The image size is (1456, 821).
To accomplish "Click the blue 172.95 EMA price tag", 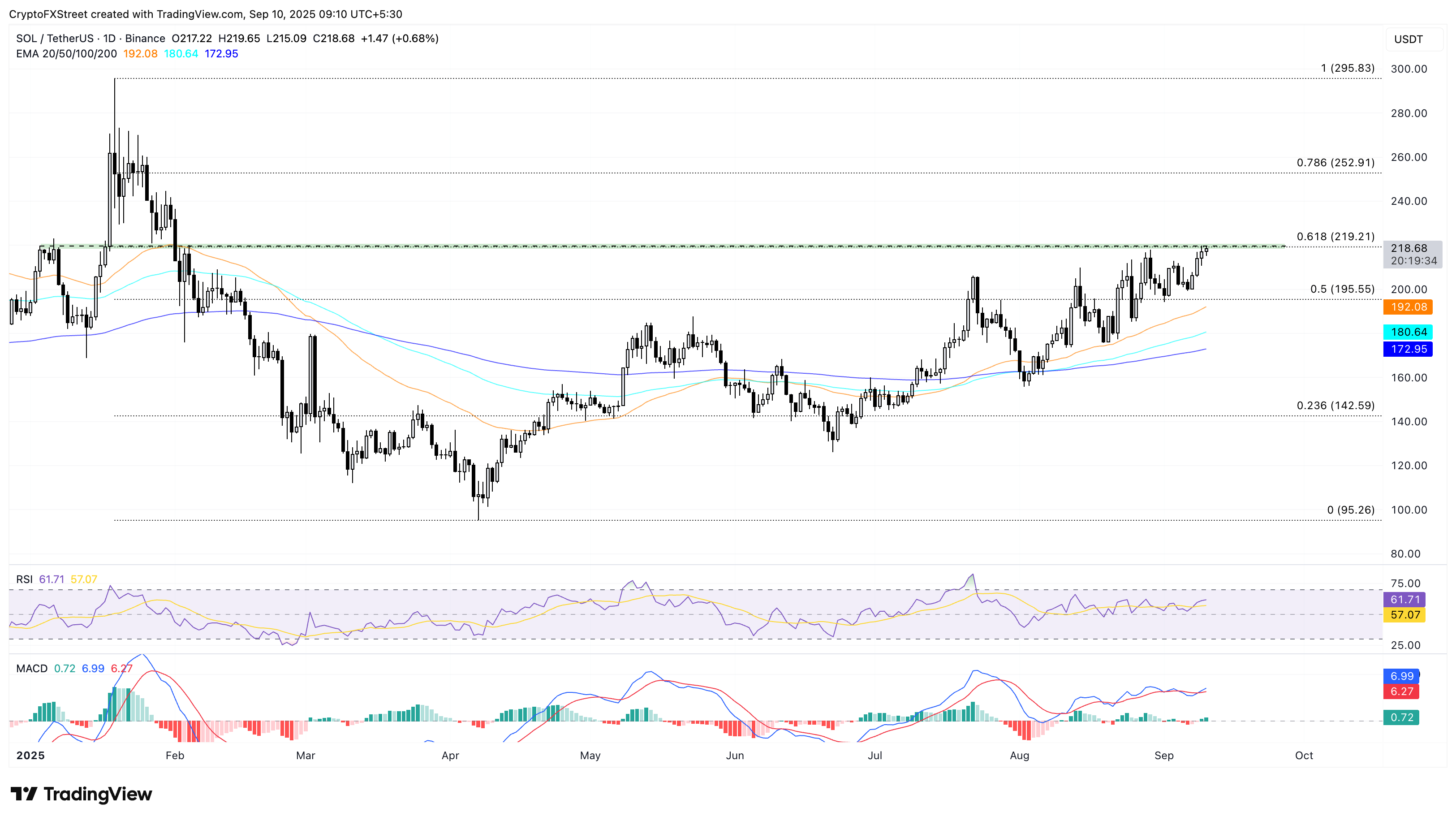I will pos(1407,349).
